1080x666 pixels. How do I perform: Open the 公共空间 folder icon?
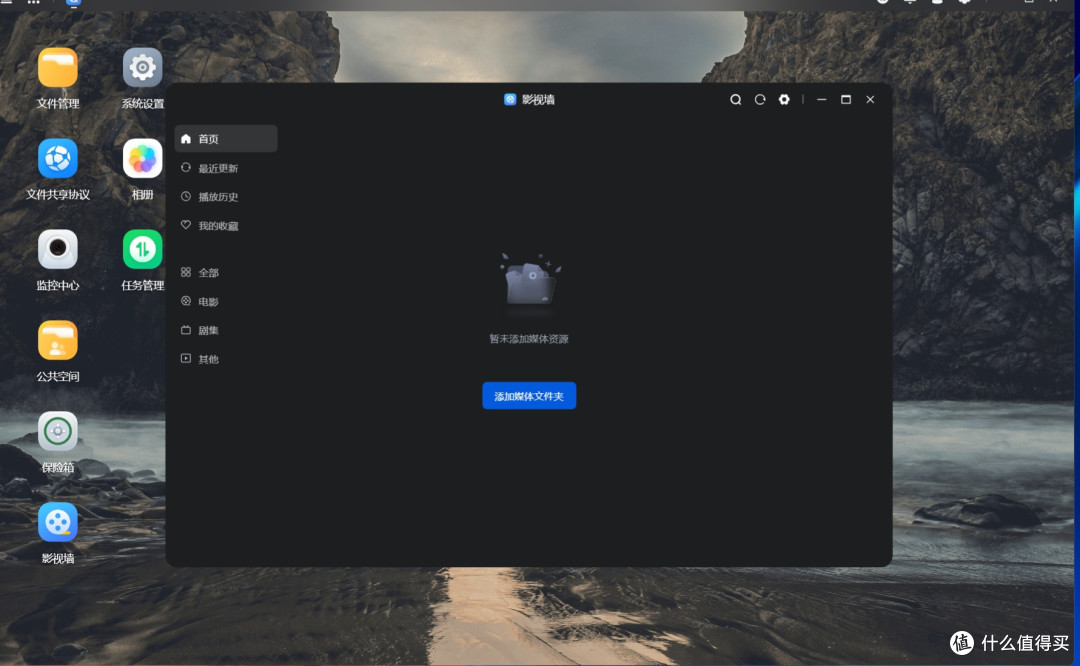[58, 340]
